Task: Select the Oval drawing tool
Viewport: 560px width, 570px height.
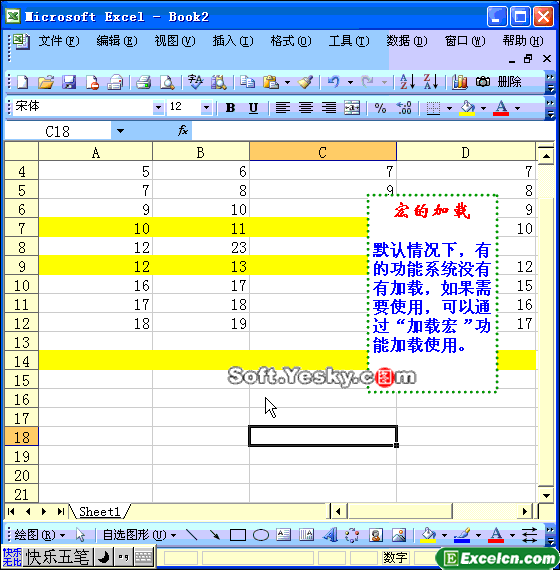Action: coord(261,535)
